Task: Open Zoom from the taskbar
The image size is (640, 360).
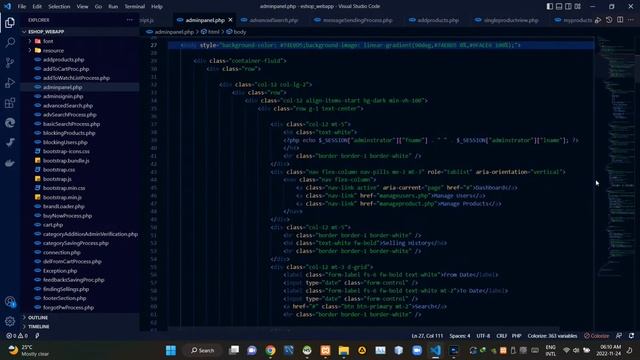Action: pyautogui.click(x=417, y=350)
